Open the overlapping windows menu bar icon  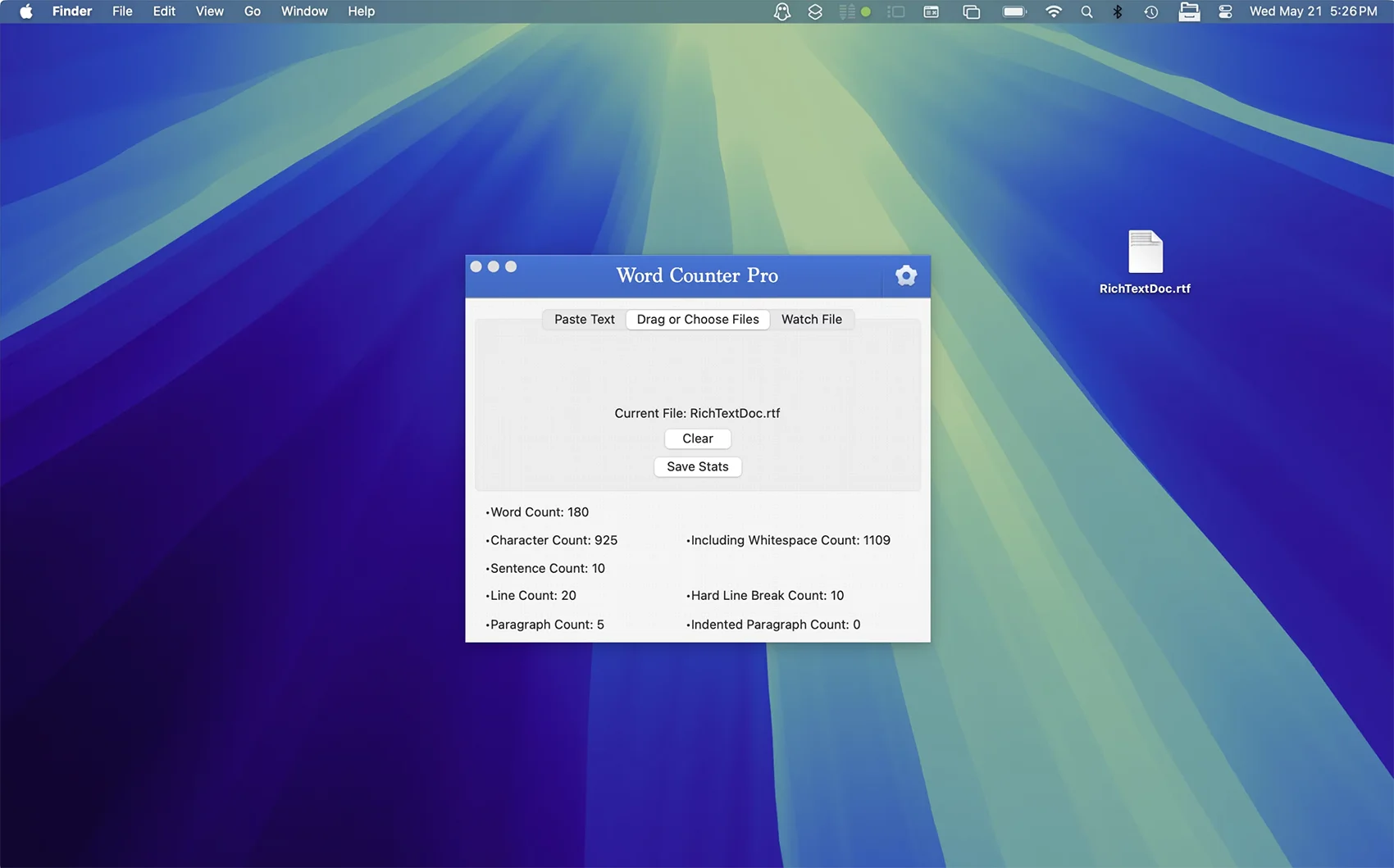click(x=972, y=11)
